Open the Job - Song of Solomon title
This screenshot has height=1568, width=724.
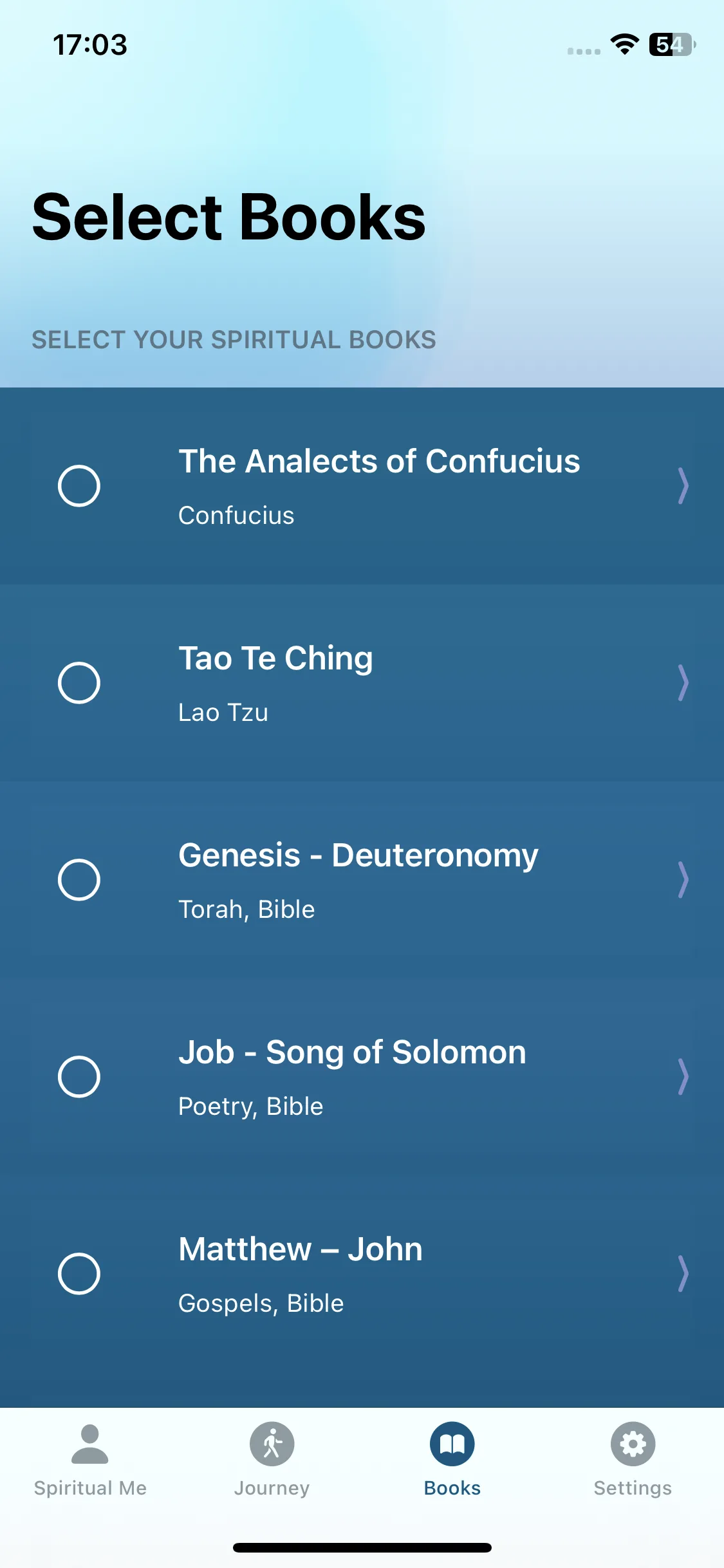click(x=352, y=1052)
